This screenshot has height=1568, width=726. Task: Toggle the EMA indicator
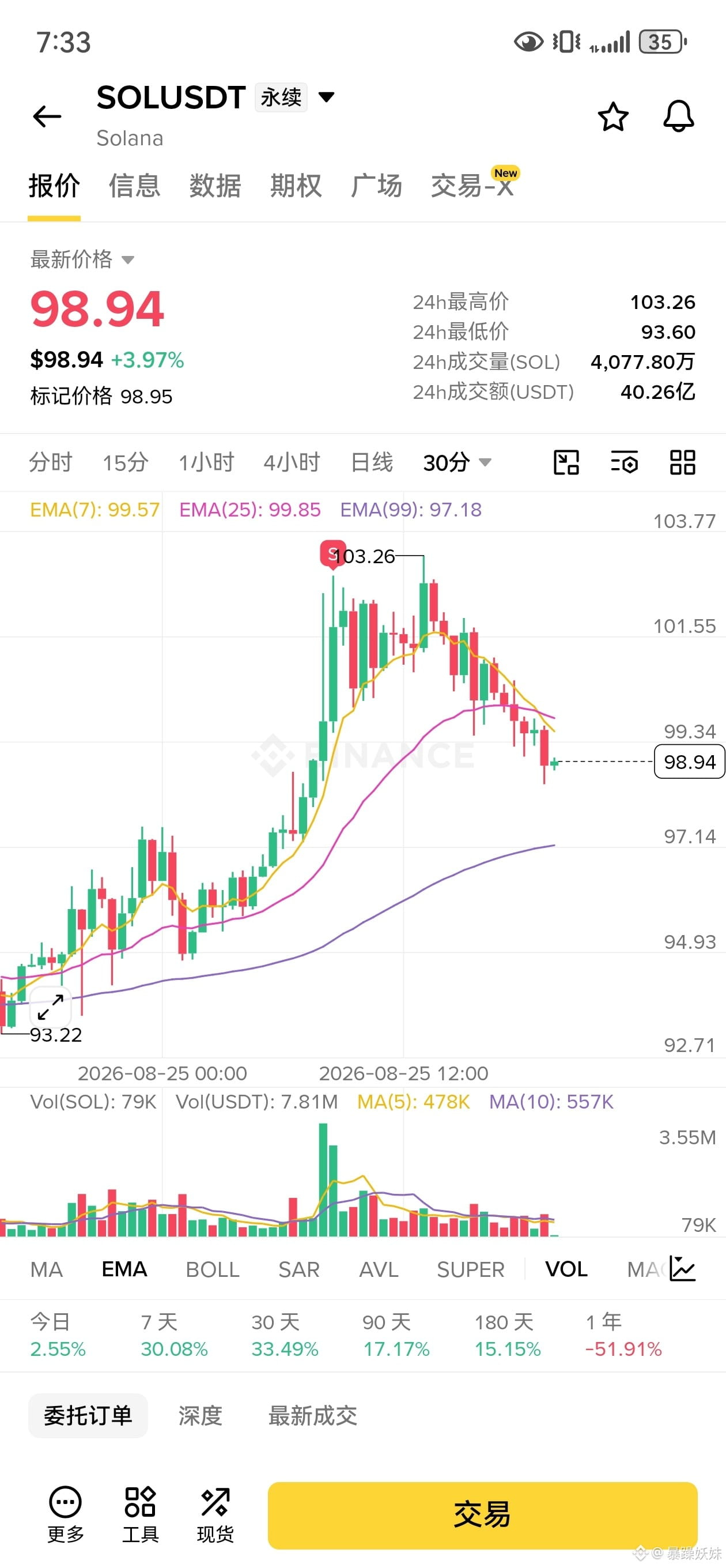(124, 1269)
